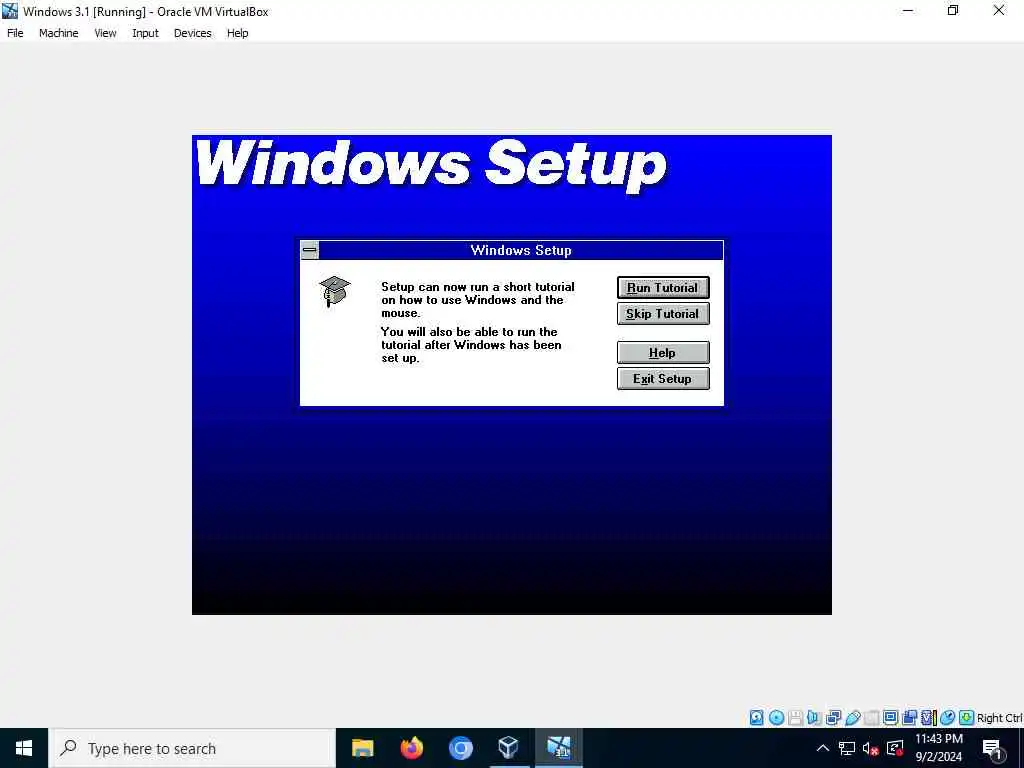Launch Firefox from the taskbar
The image size is (1024, 768).
pyautogui.click(x=411, y=748)
